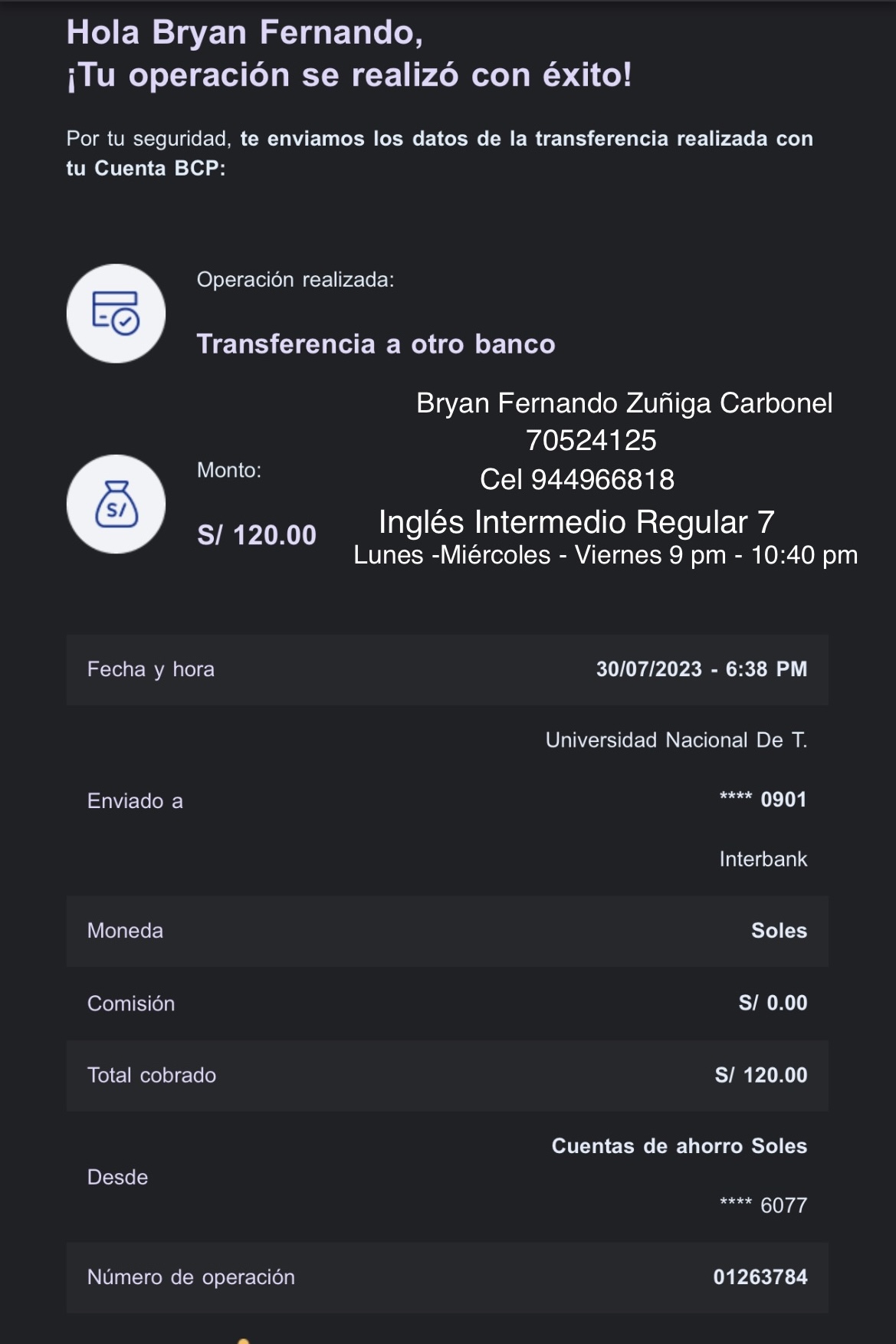896x1344 pixels.
Task: Select the S/ 120.00 amount under Monto
Action: 257,535
